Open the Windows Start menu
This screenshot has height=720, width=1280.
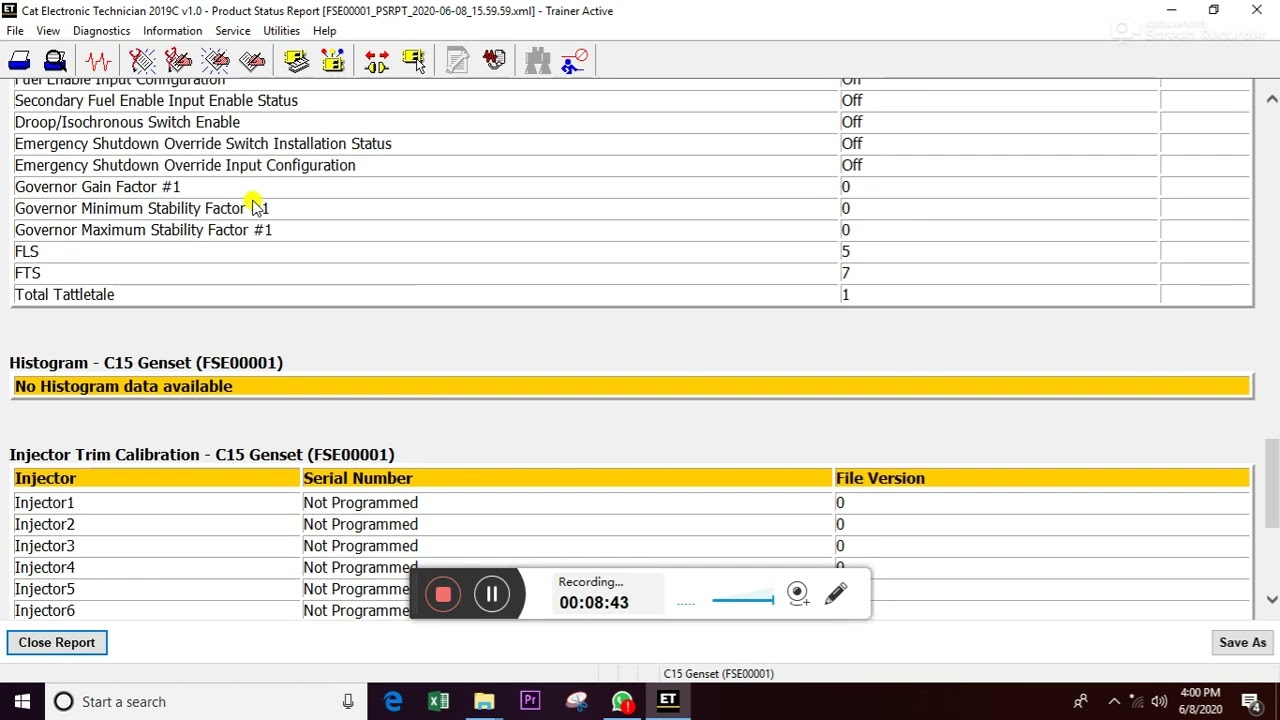pos(22,702)
